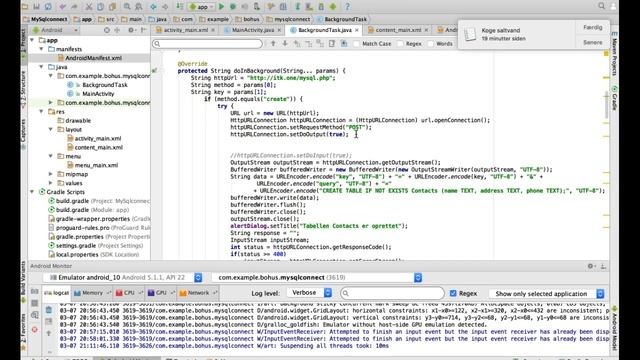Screen dimensions: 640x360
Task: Run the app with the green play button
Action: [222, 7]
